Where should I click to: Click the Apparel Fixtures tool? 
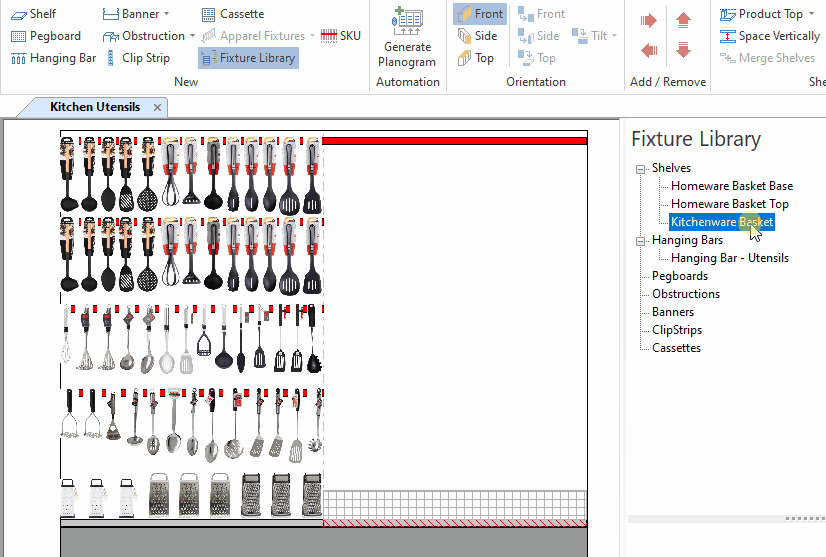click(253, 36)
